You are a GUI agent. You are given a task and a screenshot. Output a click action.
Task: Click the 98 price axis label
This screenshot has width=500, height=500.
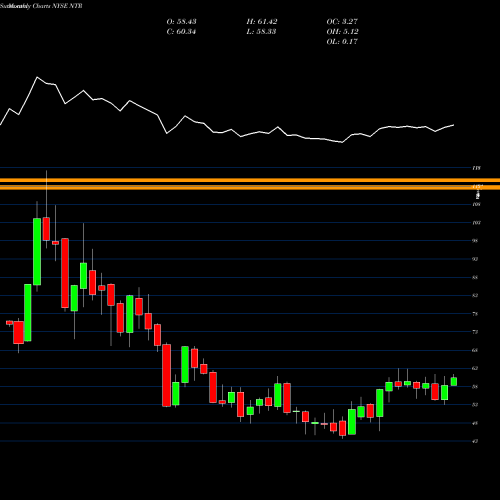475,241
